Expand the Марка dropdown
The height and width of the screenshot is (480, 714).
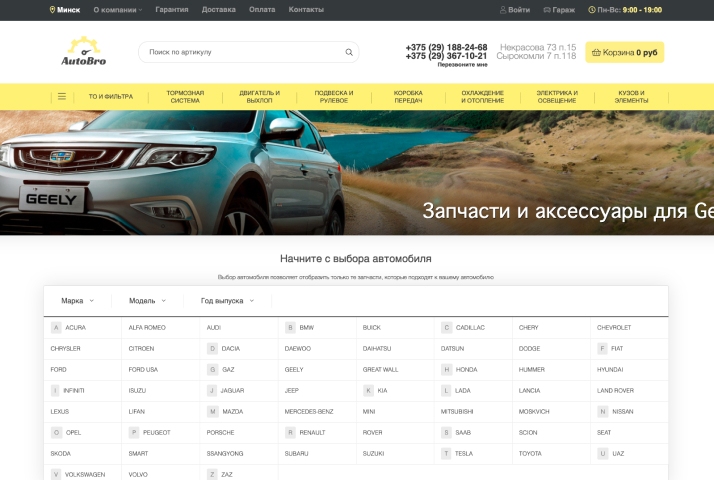click(77, 300)
